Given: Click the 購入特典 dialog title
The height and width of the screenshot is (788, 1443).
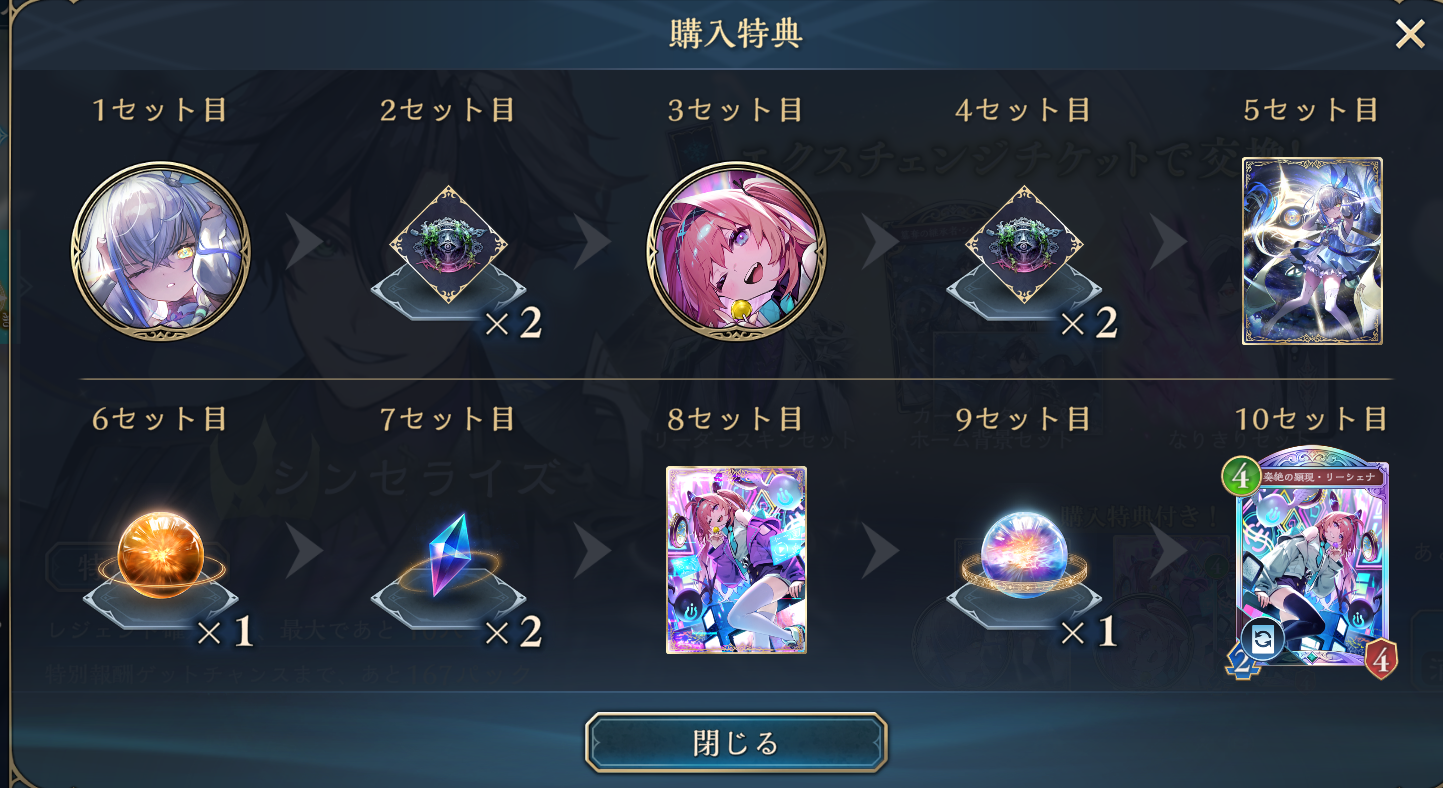Looking at the screenshot, I should 736,33.
